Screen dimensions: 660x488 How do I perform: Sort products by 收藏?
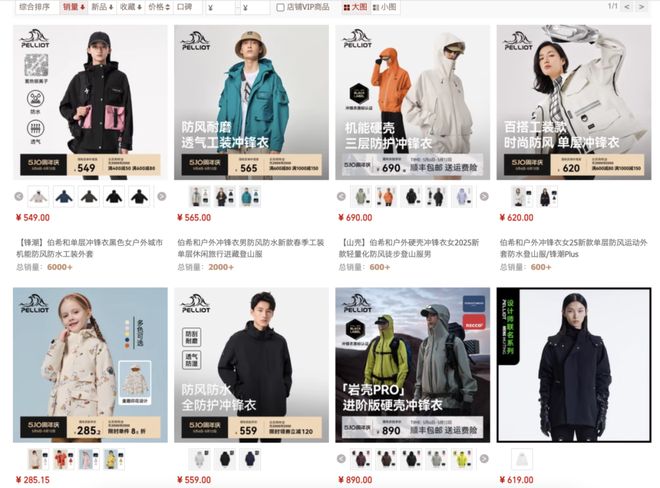tap(130, 7)
